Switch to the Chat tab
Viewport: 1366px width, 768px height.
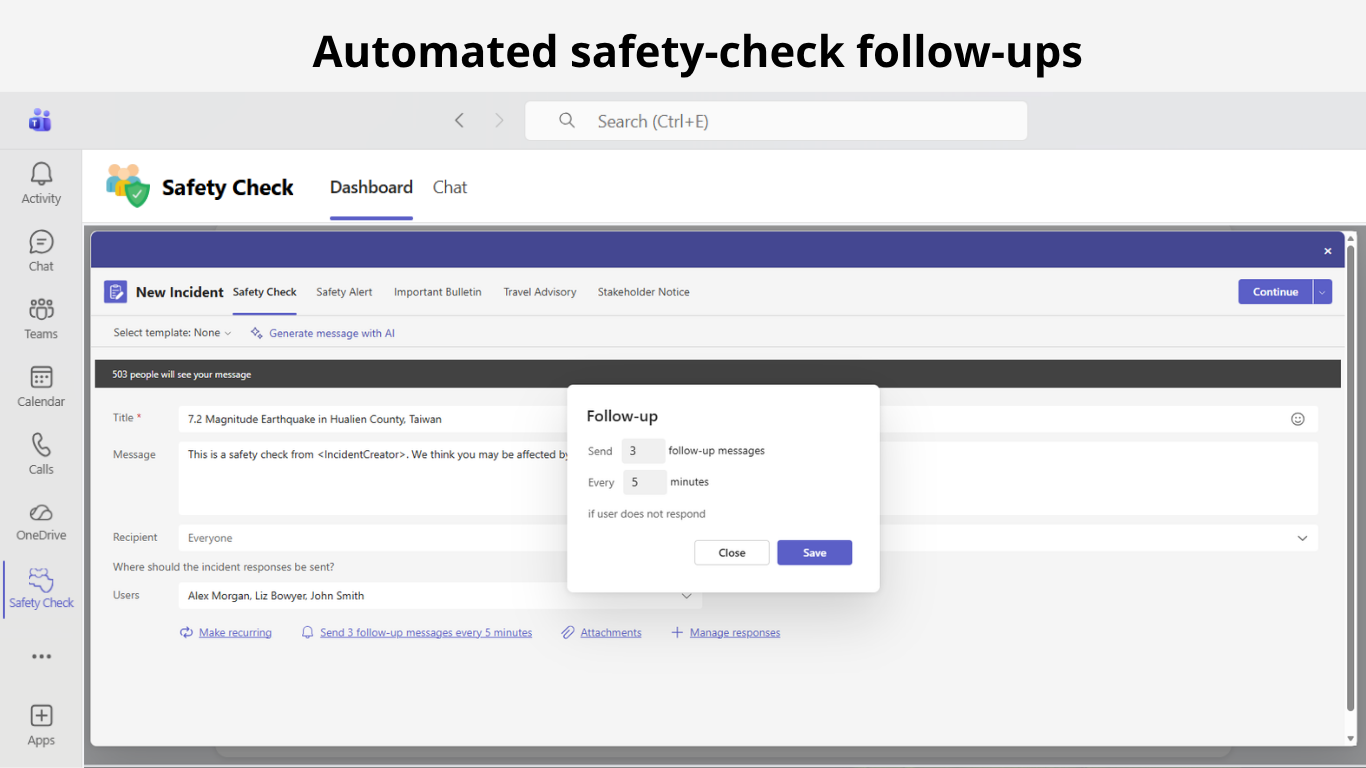pyautogui.click(x=450, y=187)
